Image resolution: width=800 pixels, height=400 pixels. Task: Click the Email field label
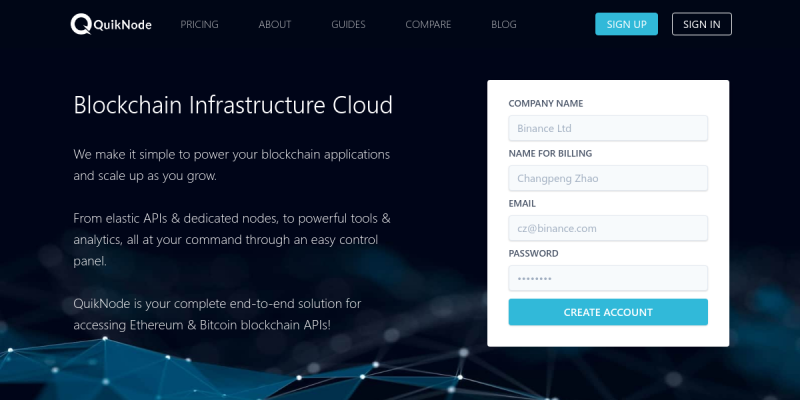tap(522, 203)
